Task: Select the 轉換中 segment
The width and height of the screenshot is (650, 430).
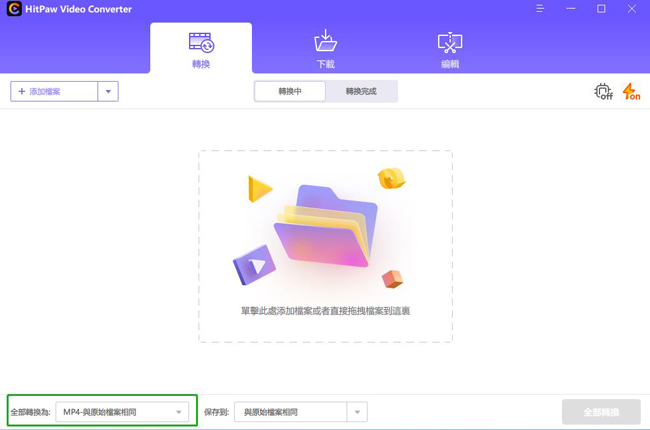Action: point(290,92)
